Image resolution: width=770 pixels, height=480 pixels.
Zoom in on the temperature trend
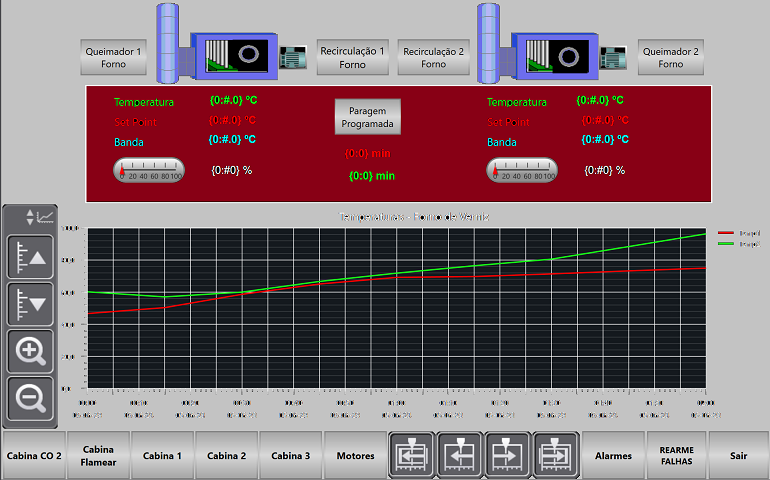30,350
